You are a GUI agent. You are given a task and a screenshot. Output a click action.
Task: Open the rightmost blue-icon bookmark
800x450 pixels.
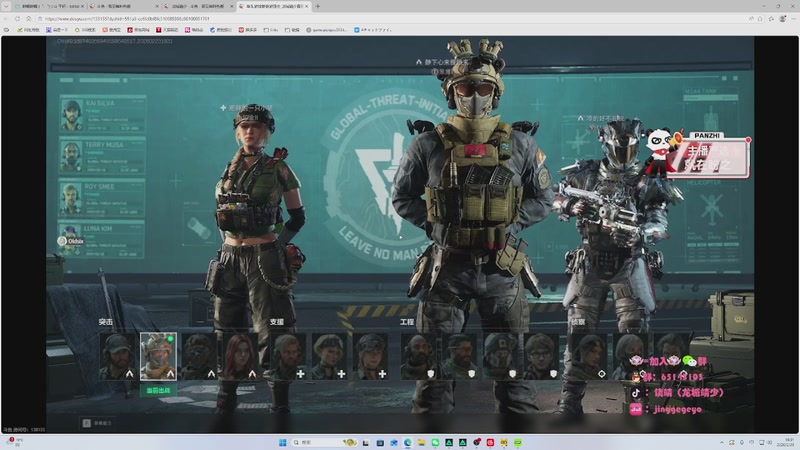click(x=373, y=30)
